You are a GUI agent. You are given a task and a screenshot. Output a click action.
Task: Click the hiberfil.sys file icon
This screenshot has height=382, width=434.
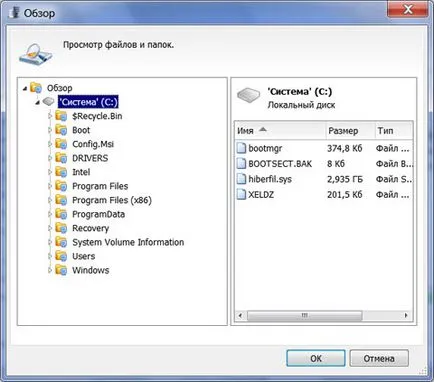coord(241,179)
